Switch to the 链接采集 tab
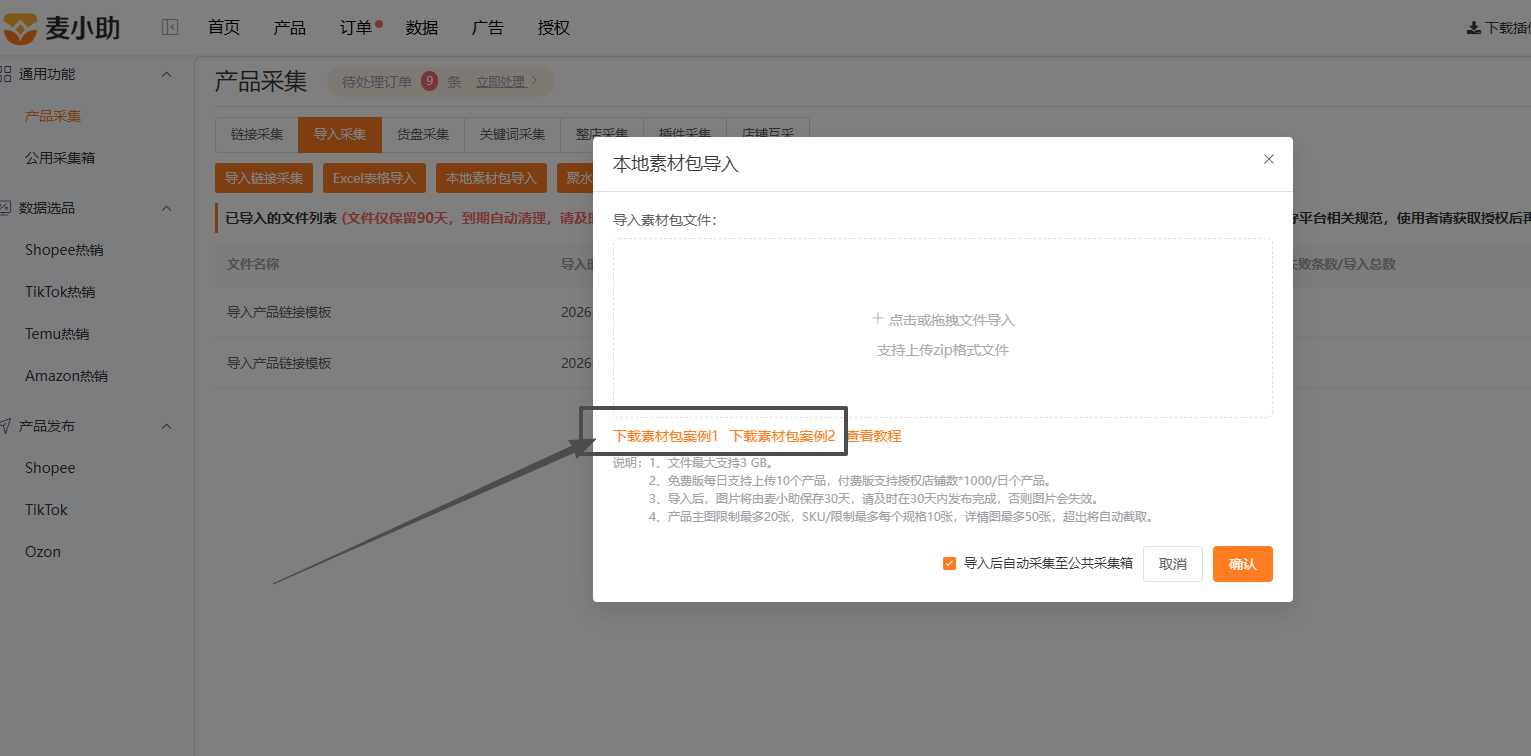 tap(257, 135)
